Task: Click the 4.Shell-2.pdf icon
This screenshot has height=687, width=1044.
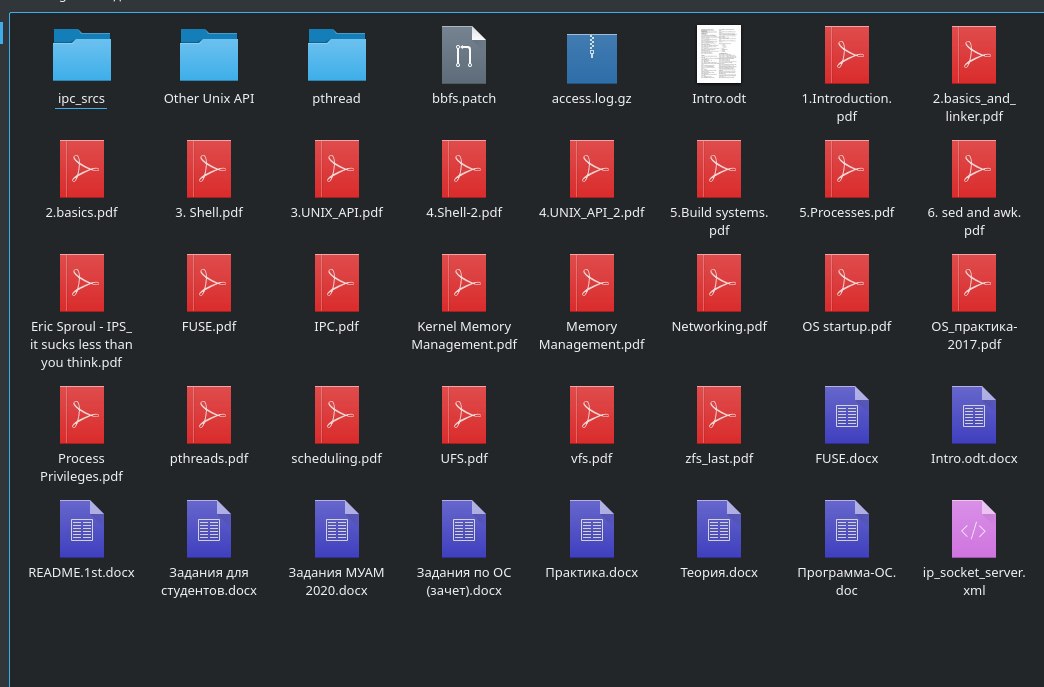Action: (464, 169)
